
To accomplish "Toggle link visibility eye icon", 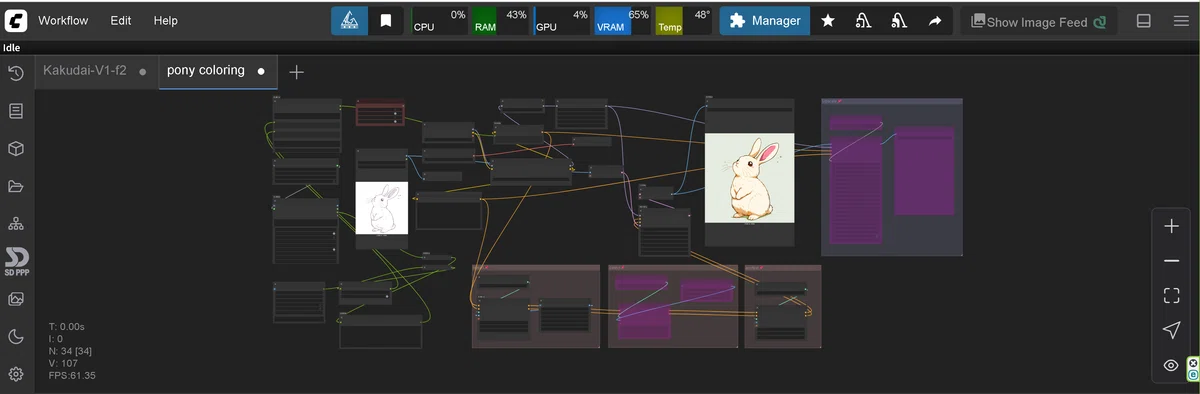I will tap(1171, 366).
